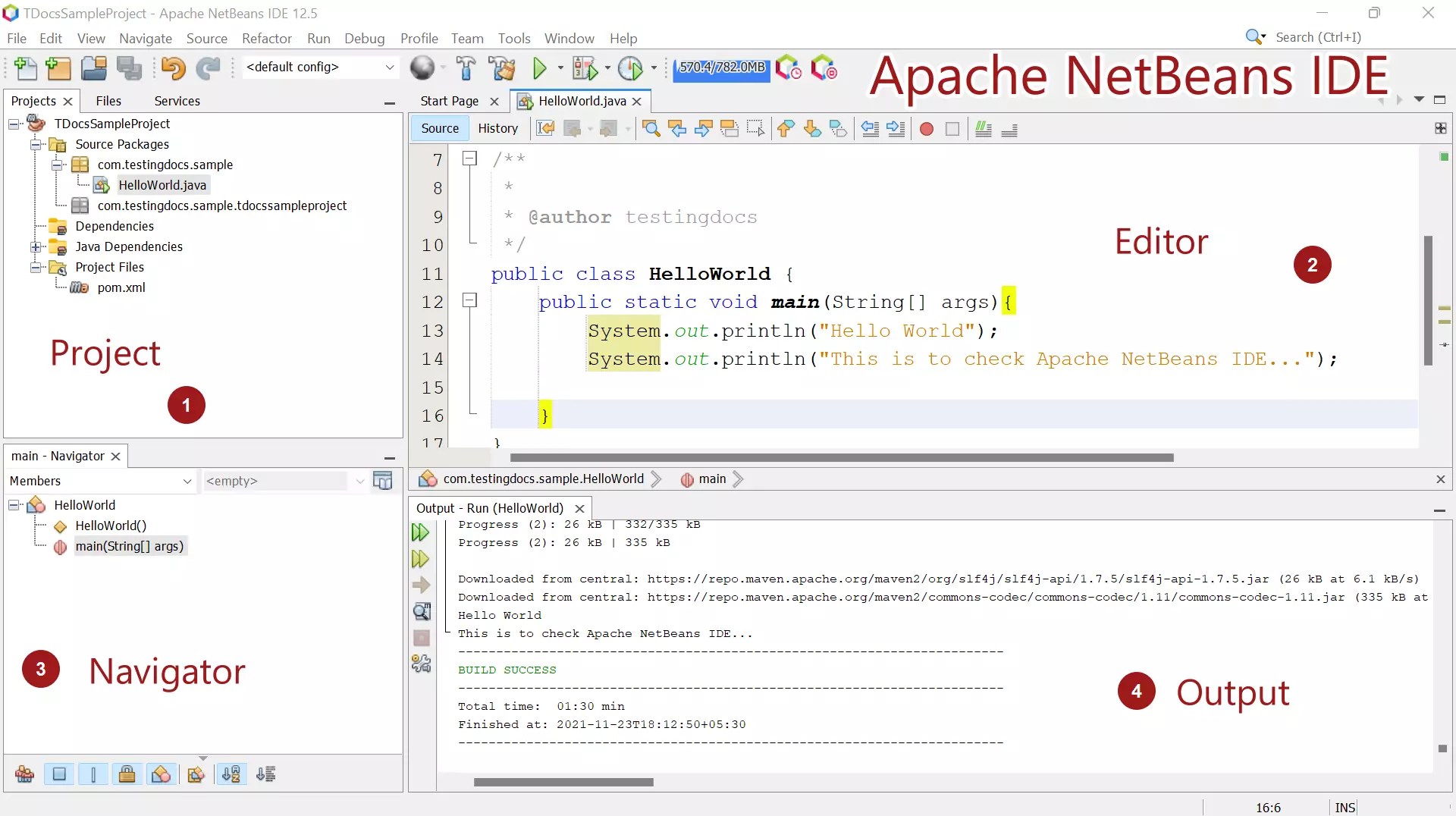Viewport: 1456px width, 816px height.
Task: Open Run Maven options wrench in Output panel
Action: click(422, 663)
